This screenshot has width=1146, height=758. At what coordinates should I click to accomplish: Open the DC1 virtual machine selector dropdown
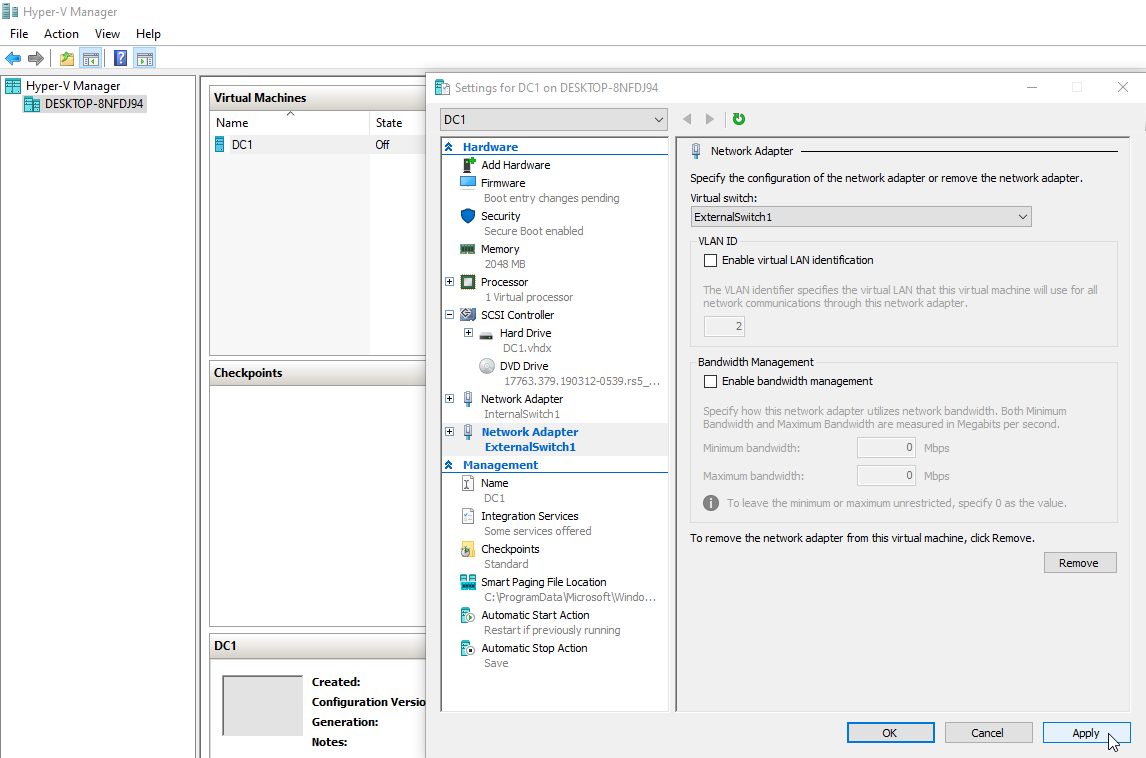click(x=554, y=119)
